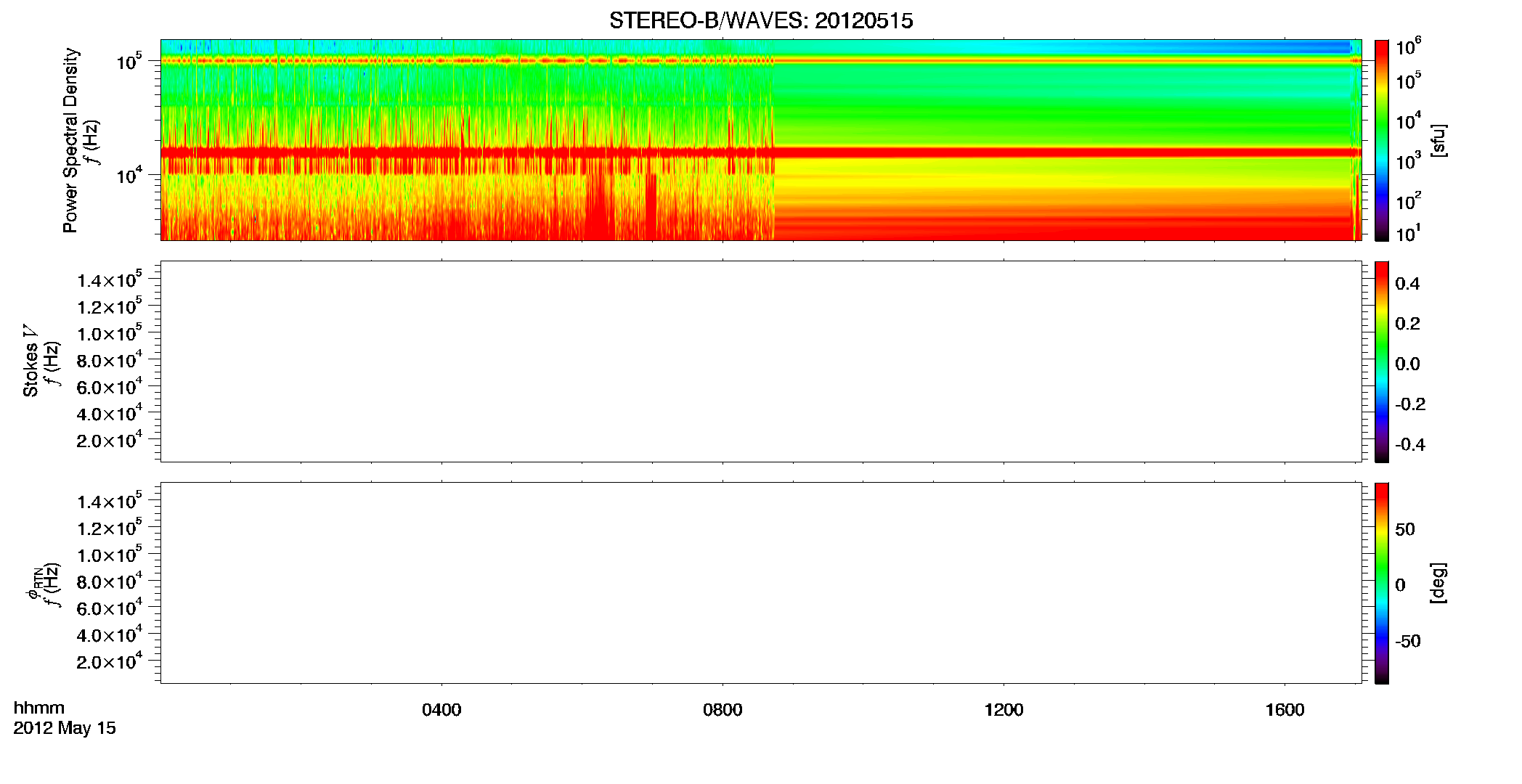
Task: Click the Power Spectral Density axis label
Action: point(70,140)
